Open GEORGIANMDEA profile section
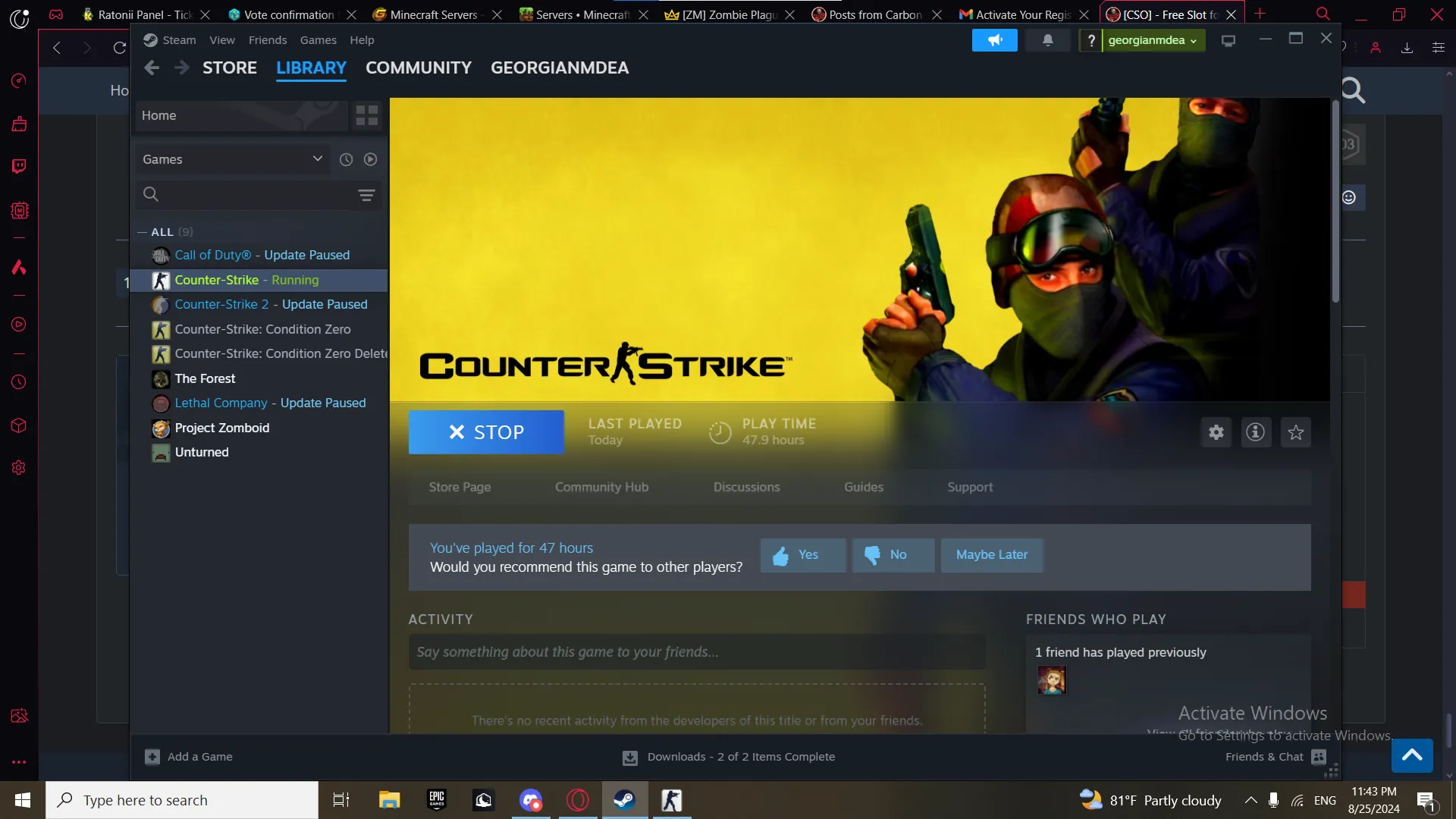The width and height of the screenshot is (1456, 819). click(560, 68)
